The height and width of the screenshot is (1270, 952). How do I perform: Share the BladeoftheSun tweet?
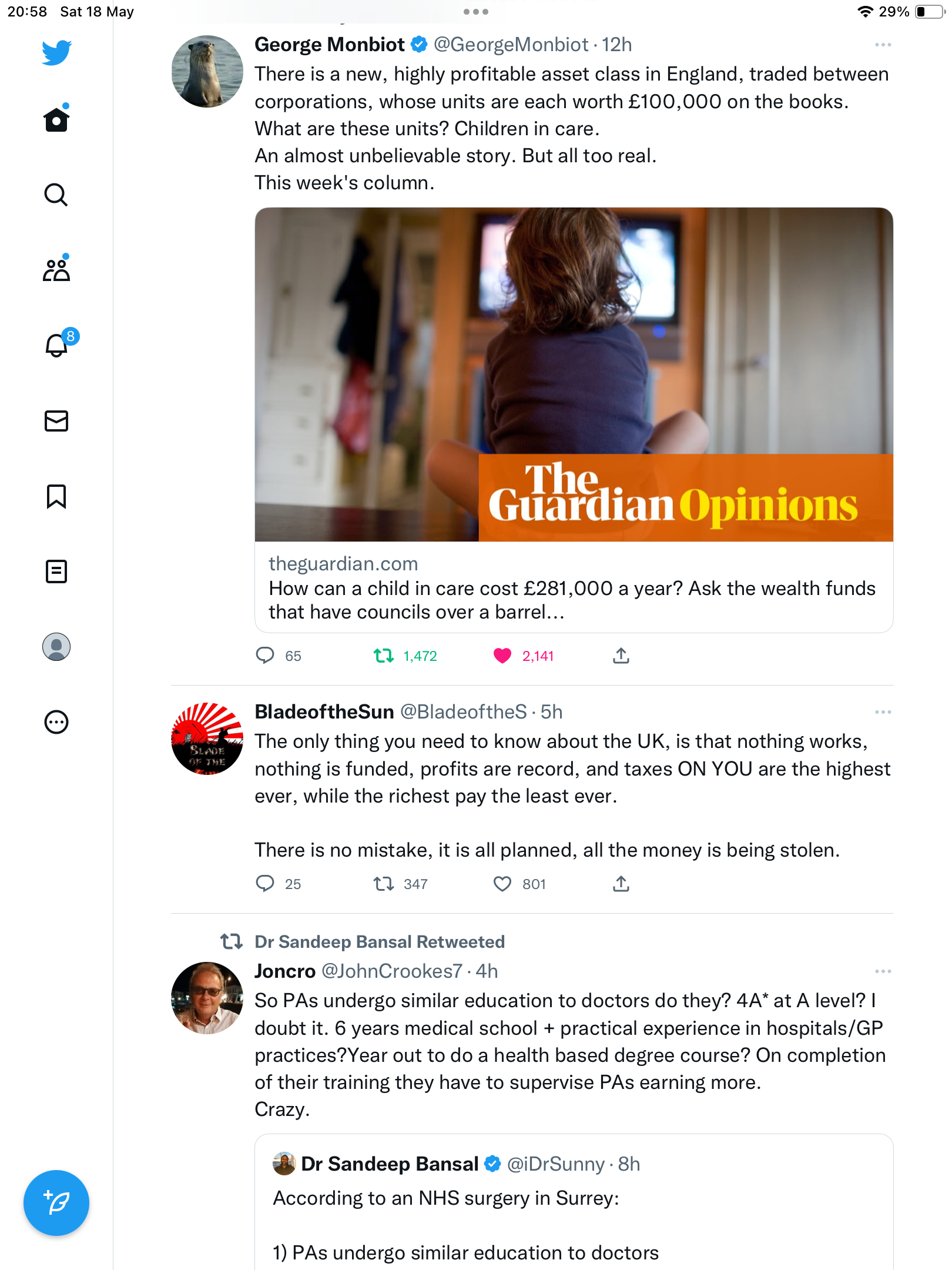(621, 884)
